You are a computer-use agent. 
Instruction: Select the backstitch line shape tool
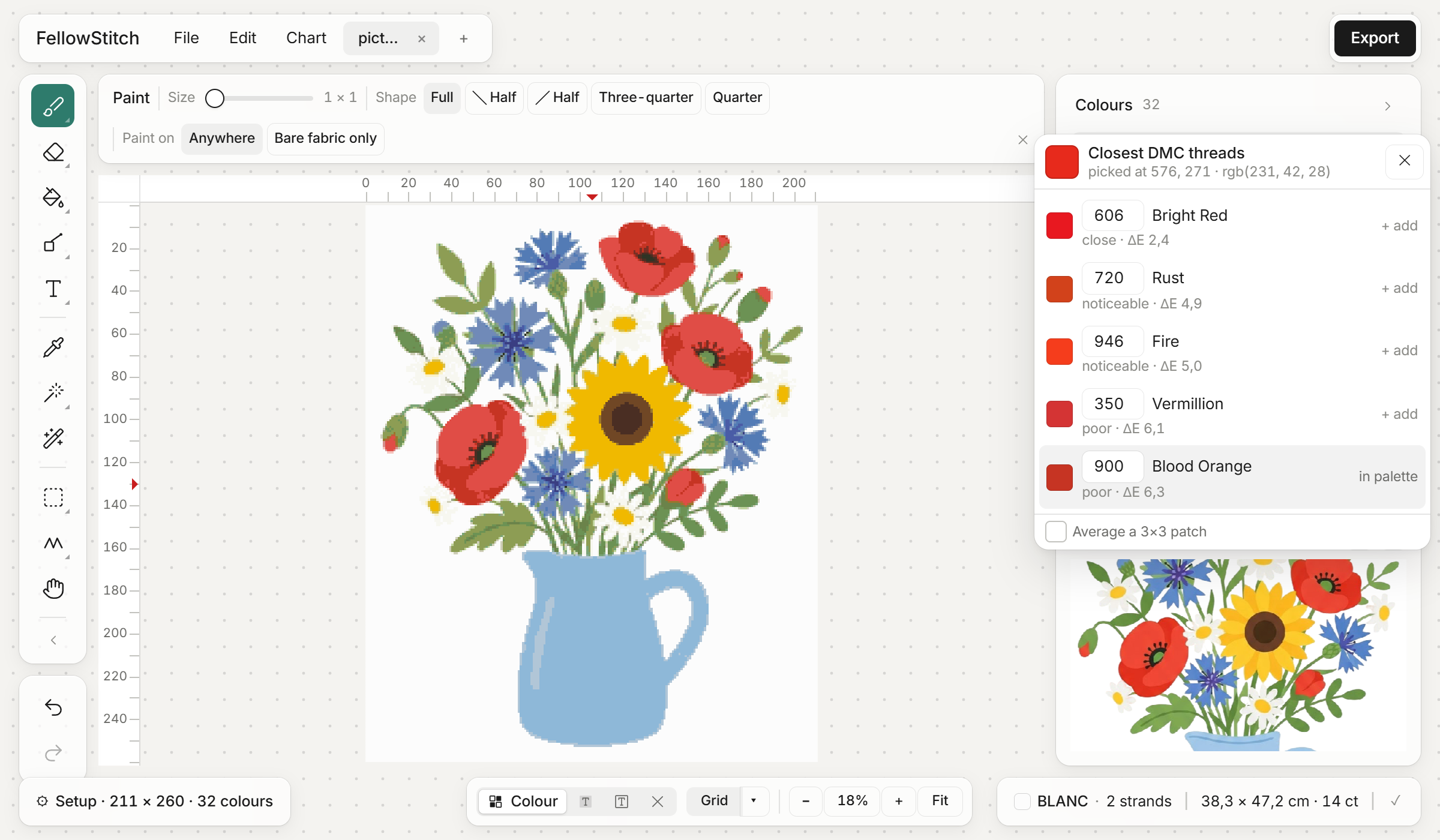53,243
